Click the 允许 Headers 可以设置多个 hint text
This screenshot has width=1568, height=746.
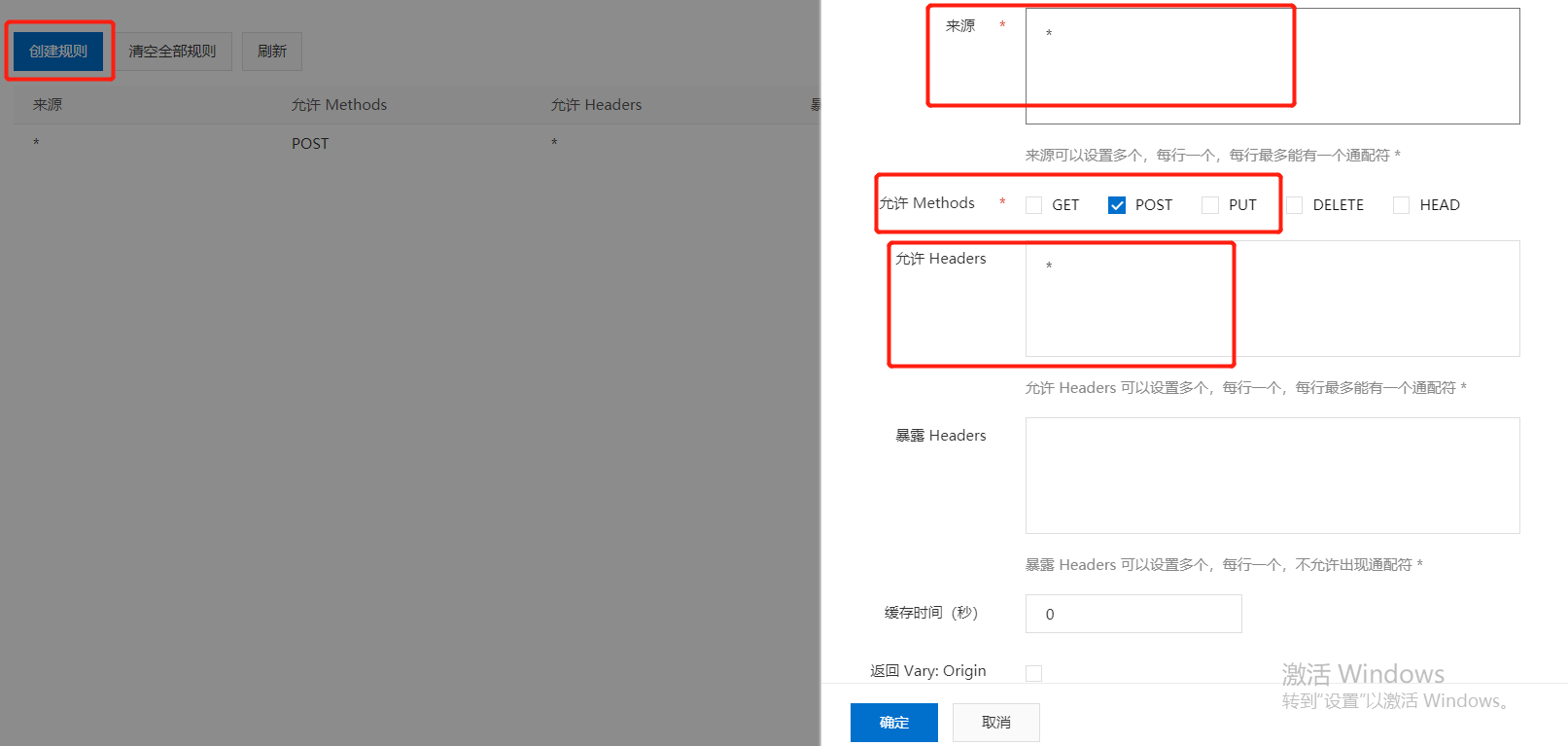[x=1246, y=388]
